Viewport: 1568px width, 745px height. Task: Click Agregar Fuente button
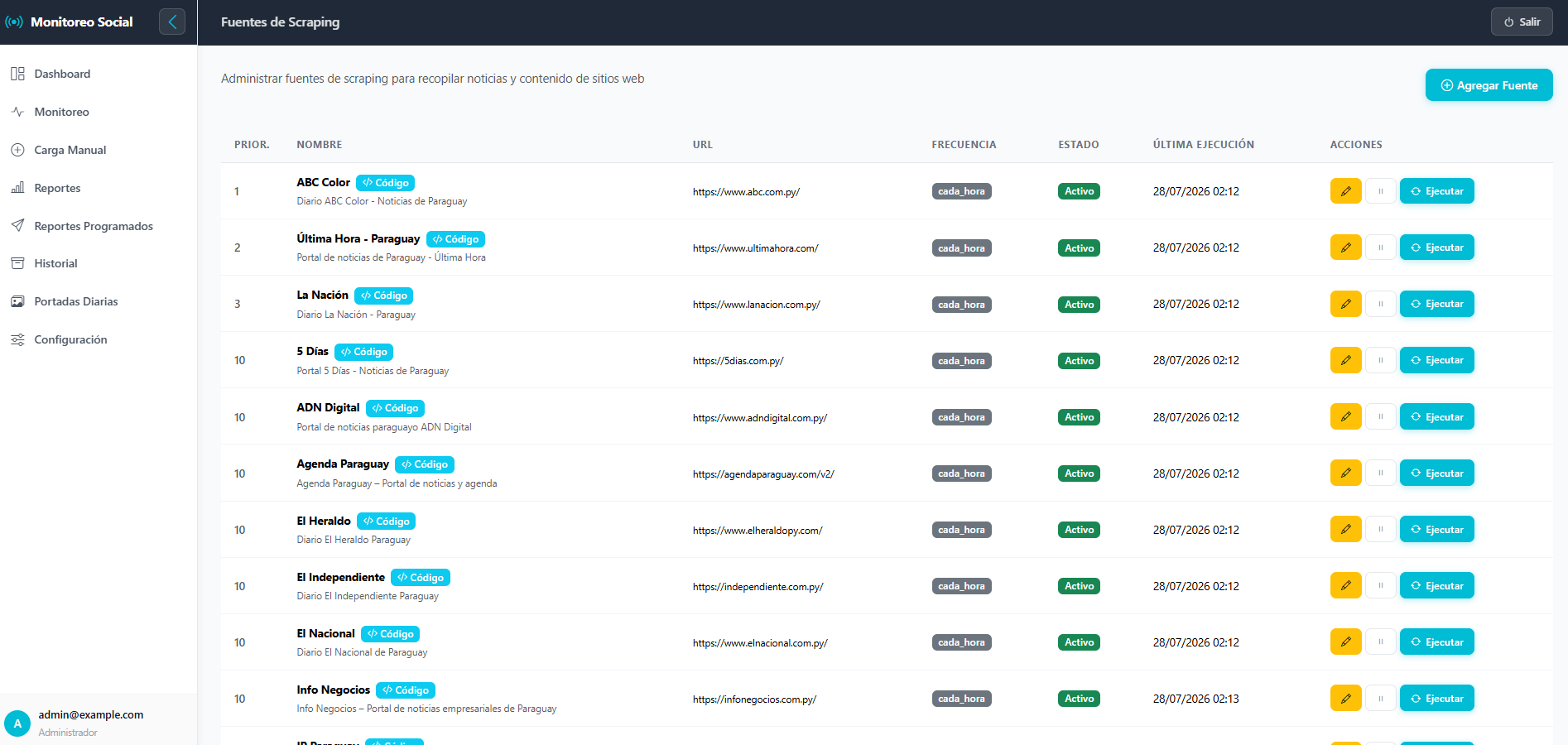tap(1489, 85)
